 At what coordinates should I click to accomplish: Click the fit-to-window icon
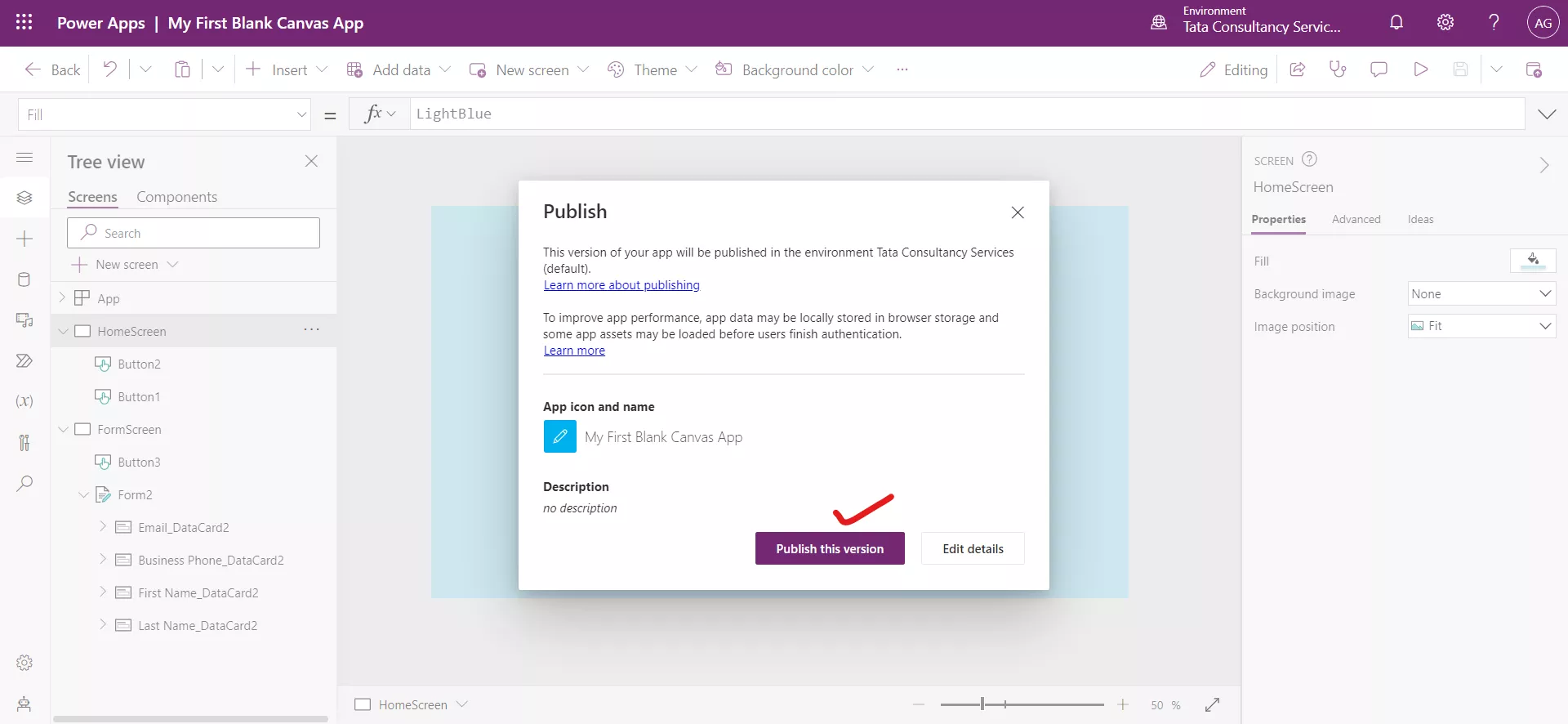1212,704
